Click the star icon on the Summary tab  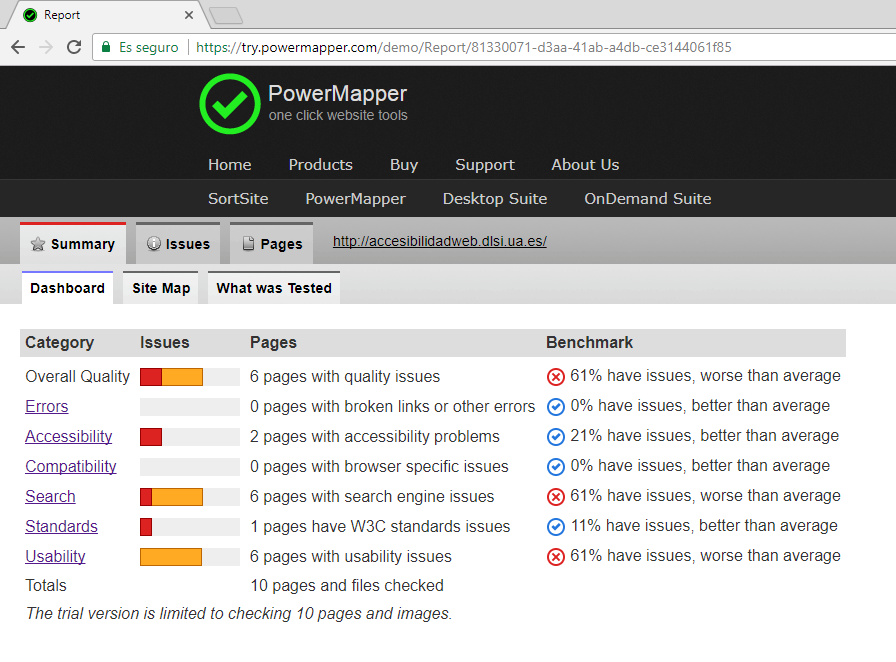tap(38, 243)
